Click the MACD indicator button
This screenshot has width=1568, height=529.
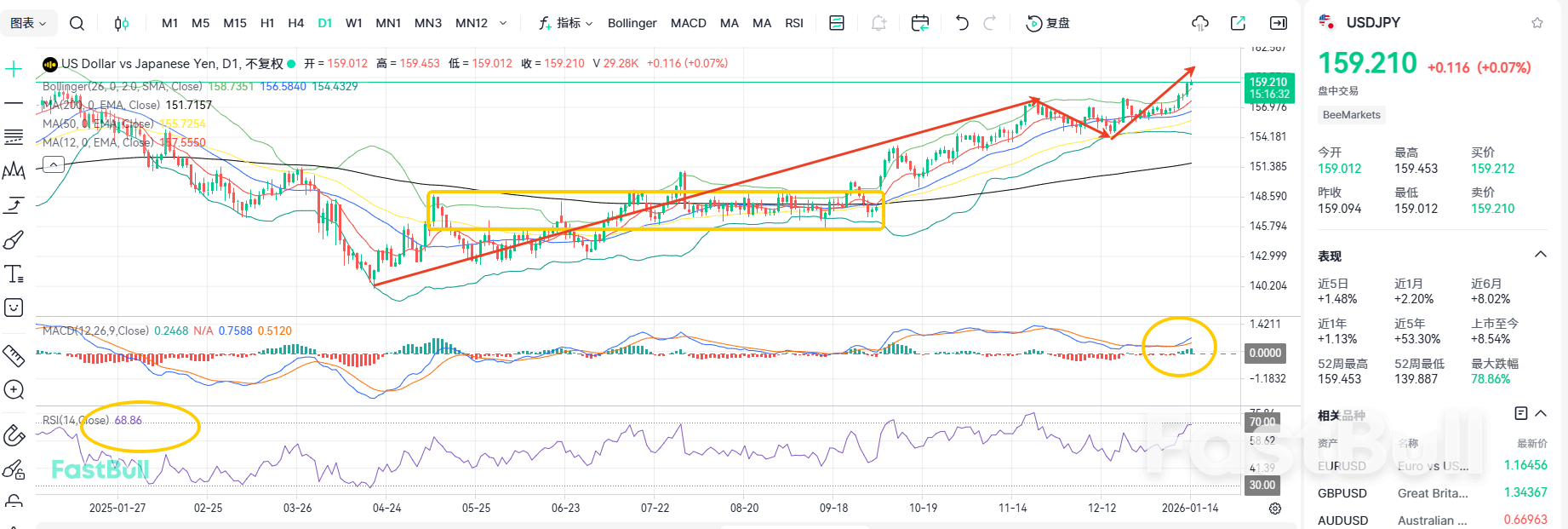coord(688,23)
